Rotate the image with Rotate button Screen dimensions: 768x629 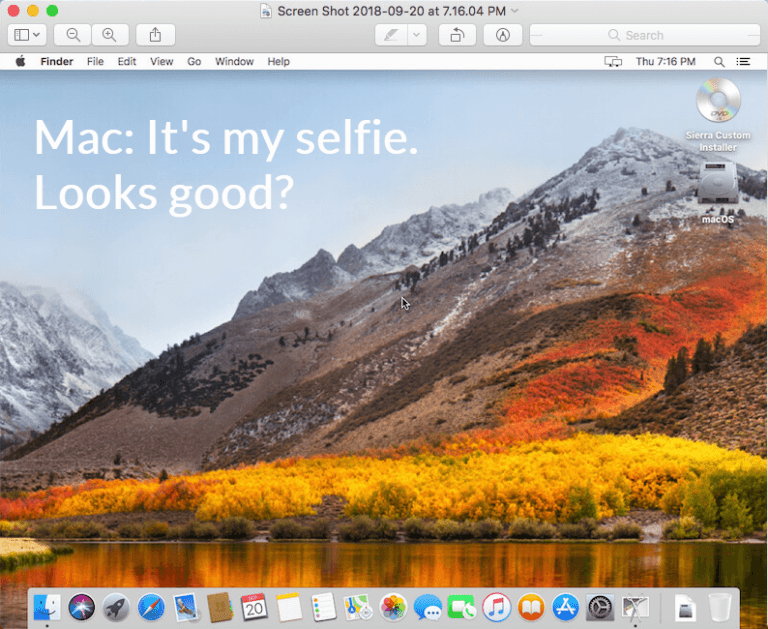[457, 35]
